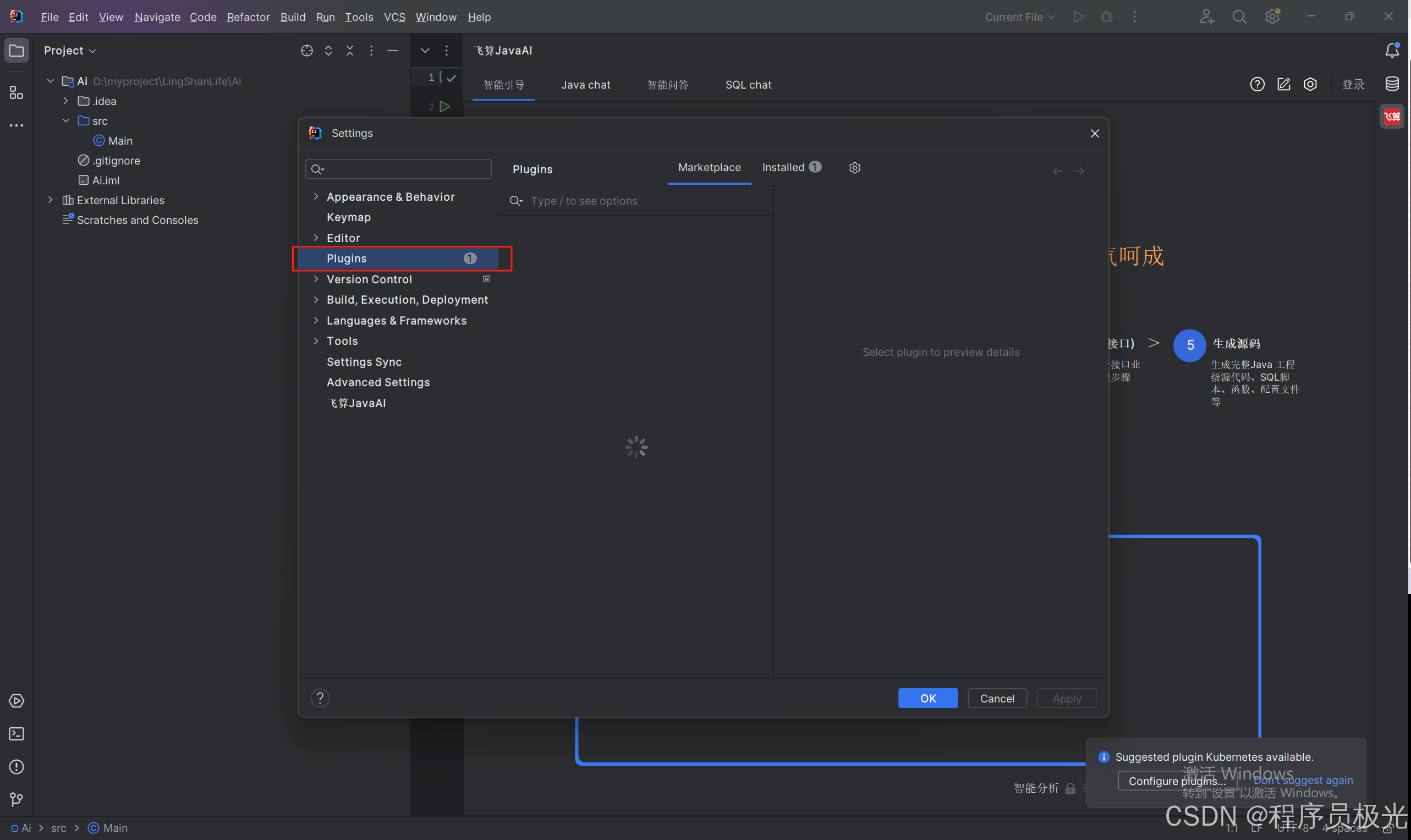The width and height of the screenshot is (1411, 840).
Task: Open the Database tool window icon
Action: click(1392, 84)
